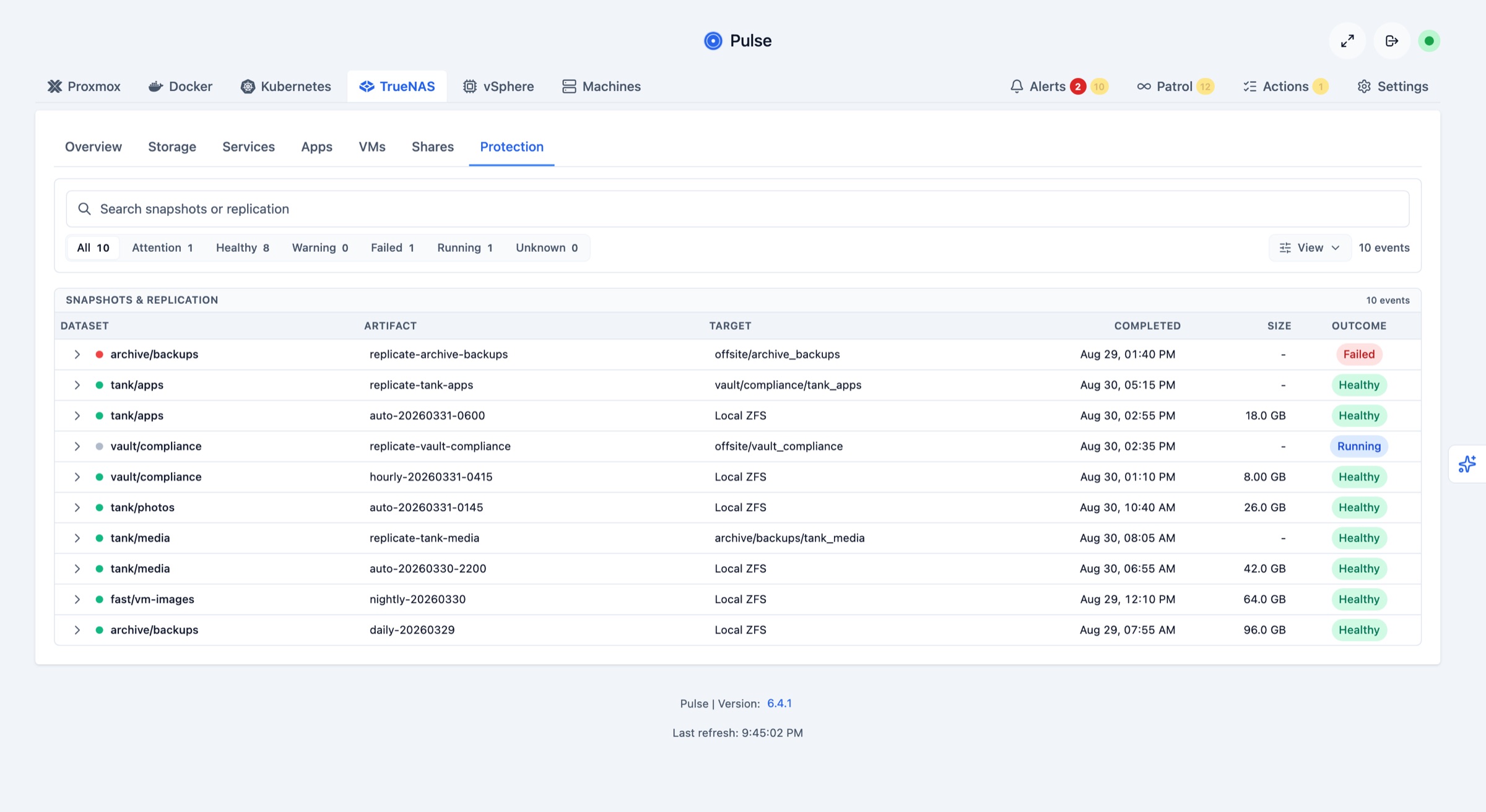The image size is (1486, 812).
Task: Expand the daily-20260329 row
Action: click(x=77, y=630)
